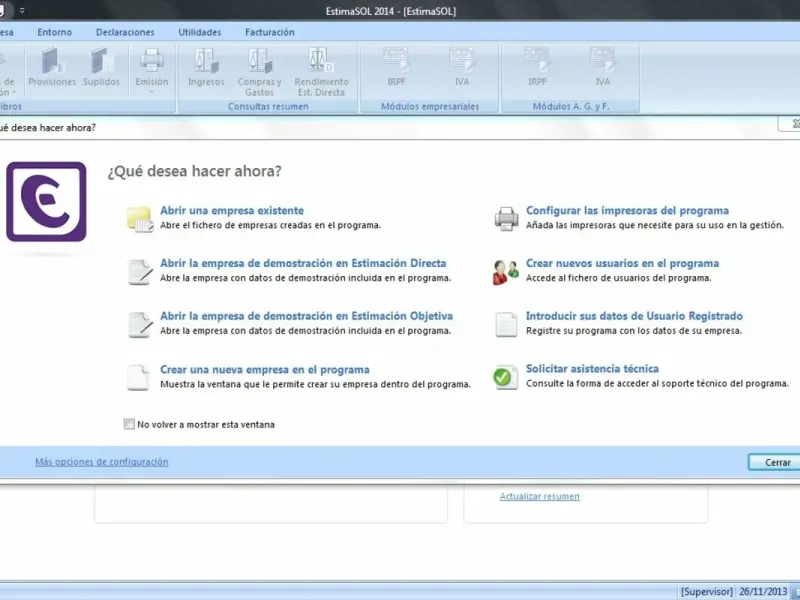
Task: Check No volver a mostrar esta ventana
Action: pyautogui.click(x=129, y=424)
